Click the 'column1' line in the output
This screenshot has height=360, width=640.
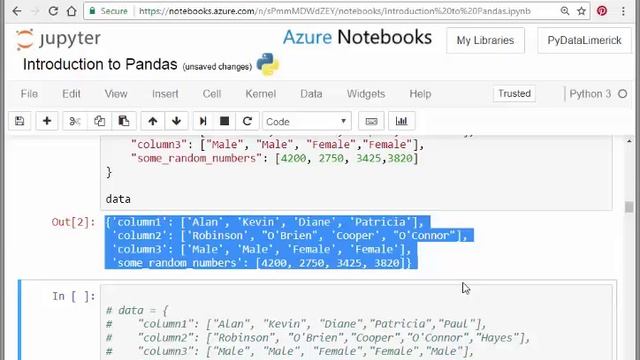point(264,222)
